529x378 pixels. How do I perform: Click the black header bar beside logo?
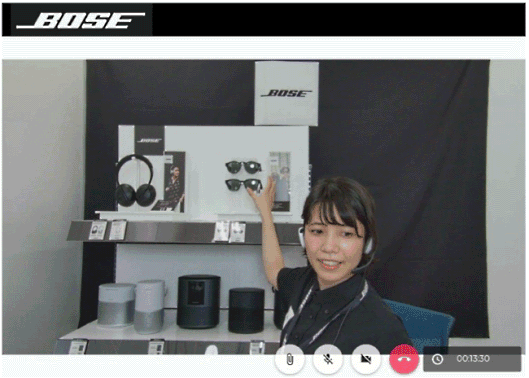pyautogui.click(x=338, y=20)
